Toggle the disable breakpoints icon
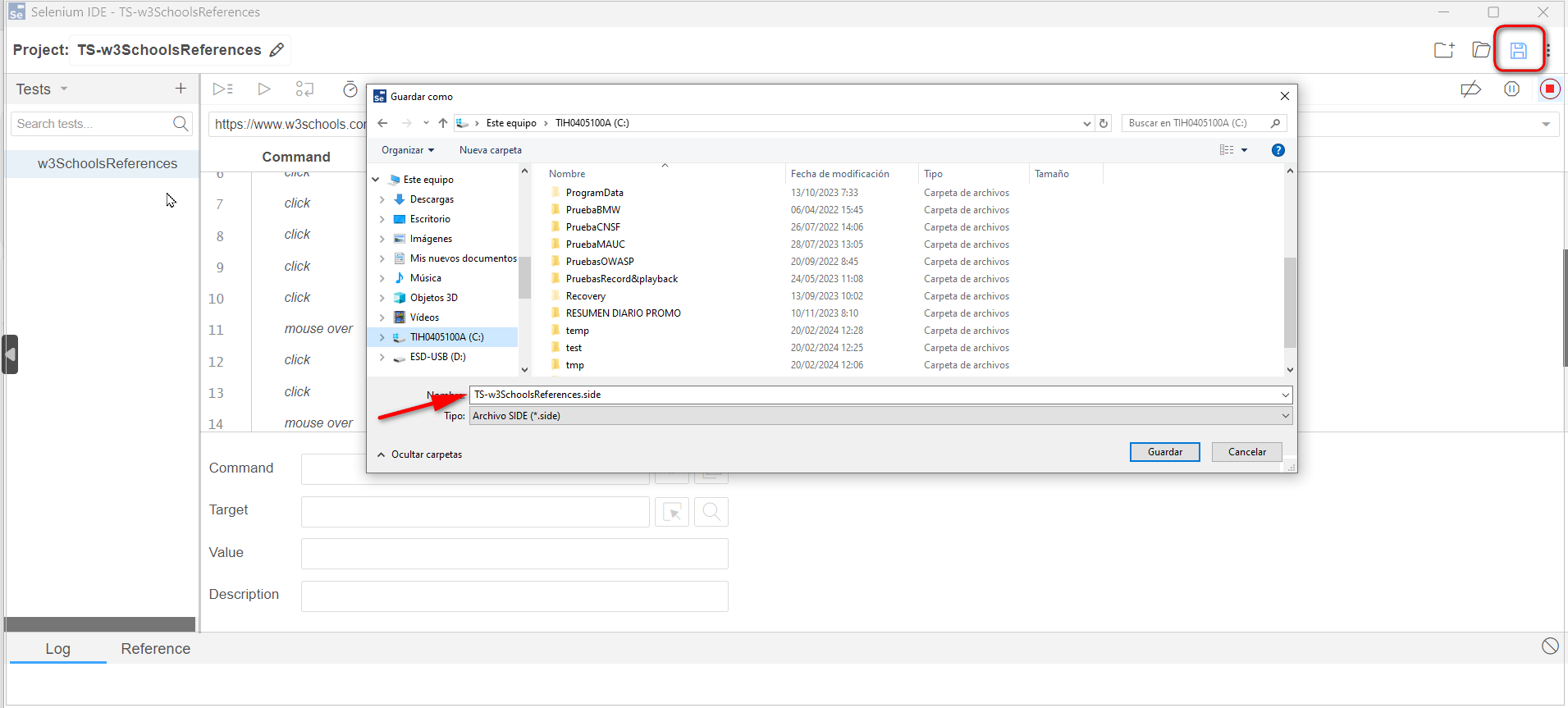Viewport: 1568px width, 708px height. 1470,89
